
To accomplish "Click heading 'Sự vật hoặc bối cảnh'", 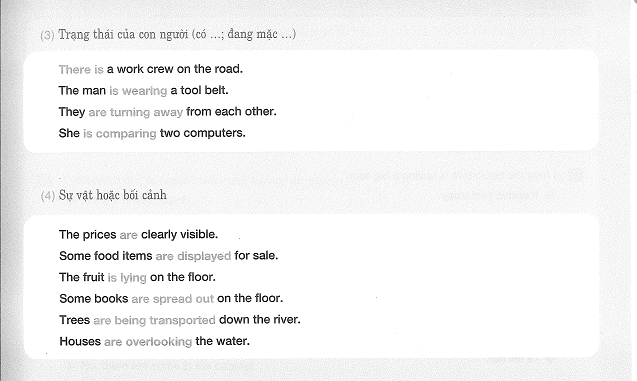I will click(x=113, y=195).
